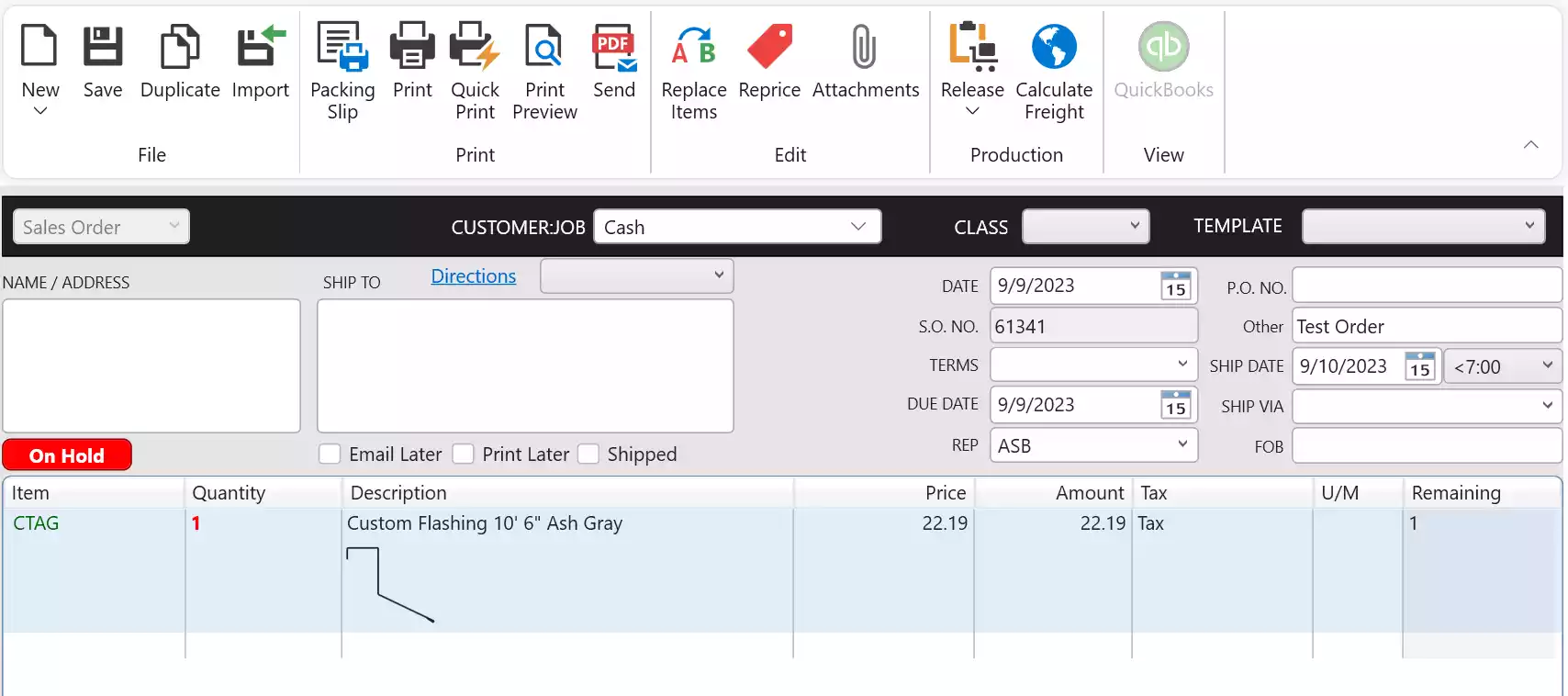Open Print Preview
Screen dimensions: 1568x696
[544, 48]
